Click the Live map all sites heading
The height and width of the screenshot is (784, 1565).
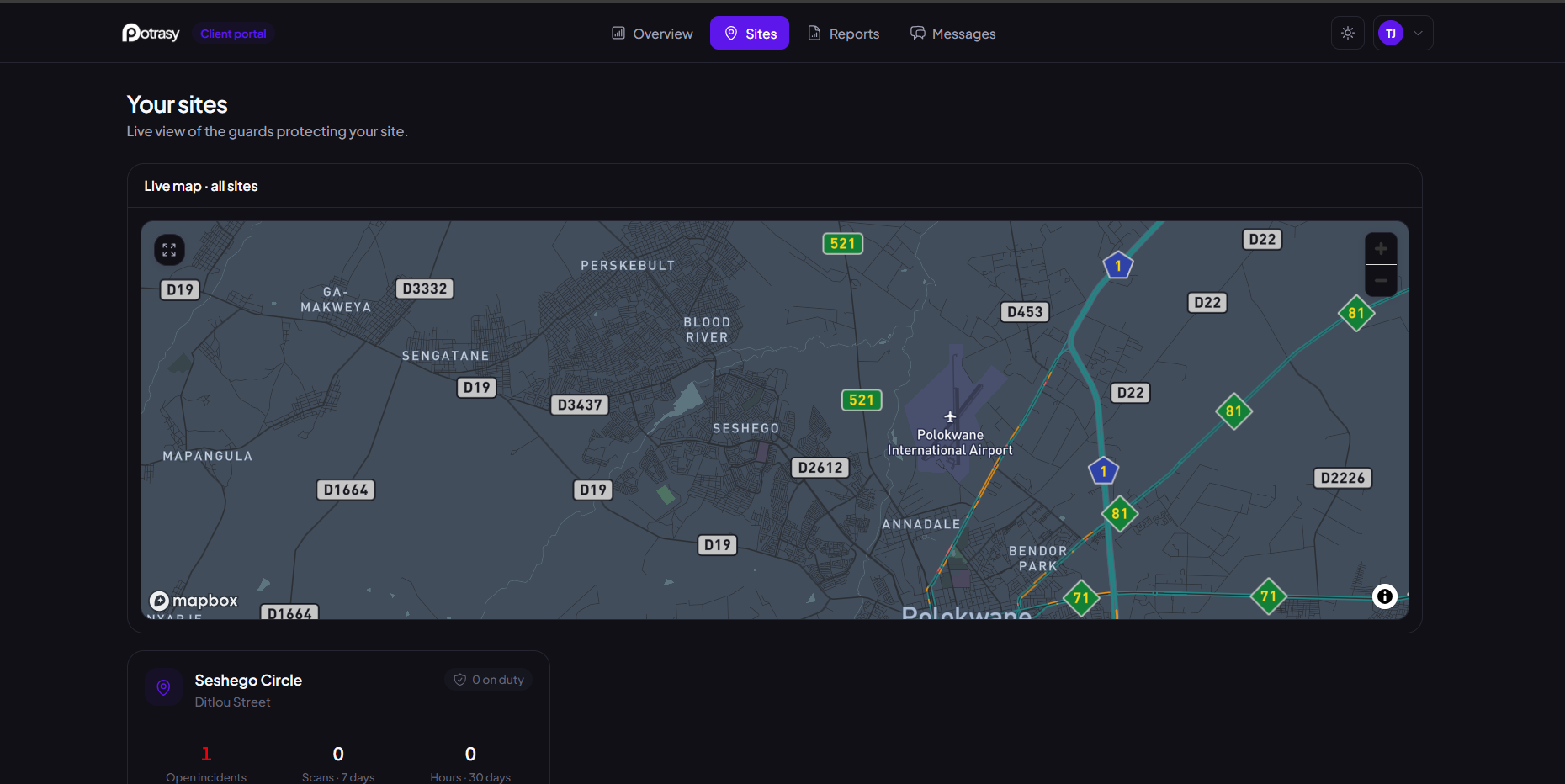pos(201,186)
